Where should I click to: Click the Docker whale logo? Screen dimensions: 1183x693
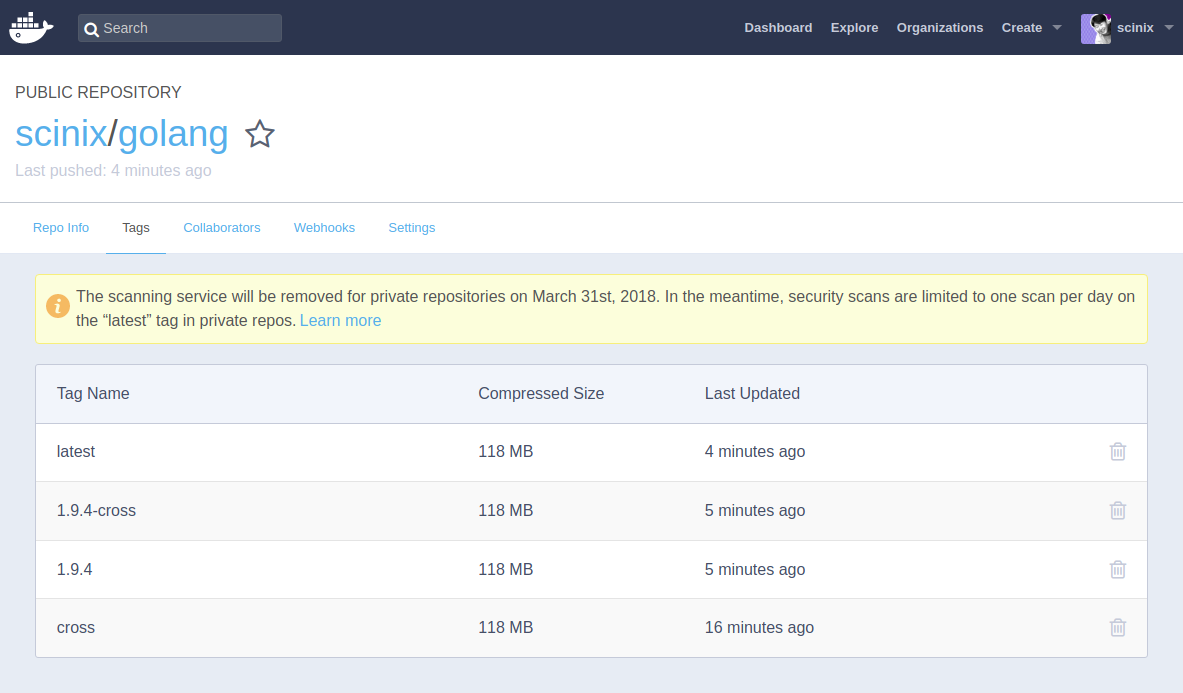point(31,28)
